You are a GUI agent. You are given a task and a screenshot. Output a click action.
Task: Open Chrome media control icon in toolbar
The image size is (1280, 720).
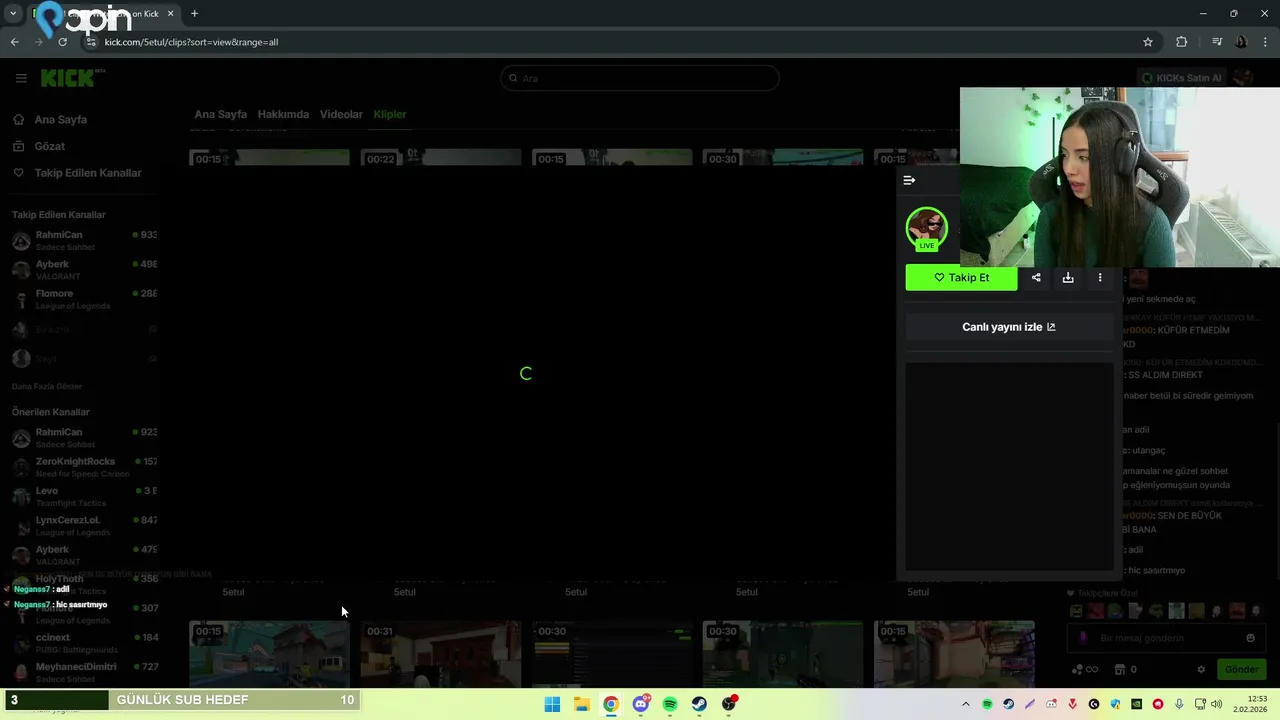coord(1217,42)
